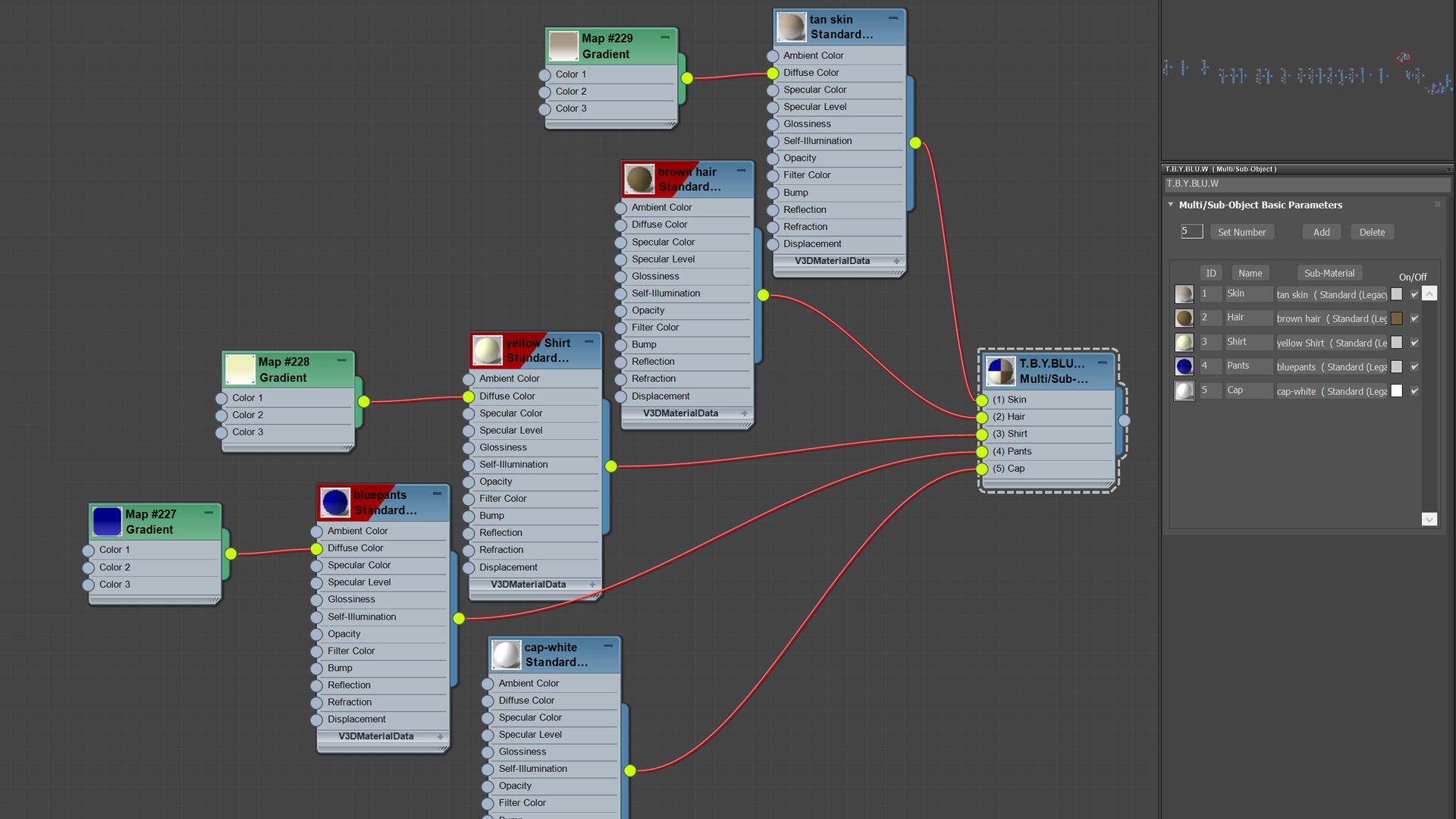Click the Add button
Viewport: 1456px width, 819px height.
[x=1321, y=232]
